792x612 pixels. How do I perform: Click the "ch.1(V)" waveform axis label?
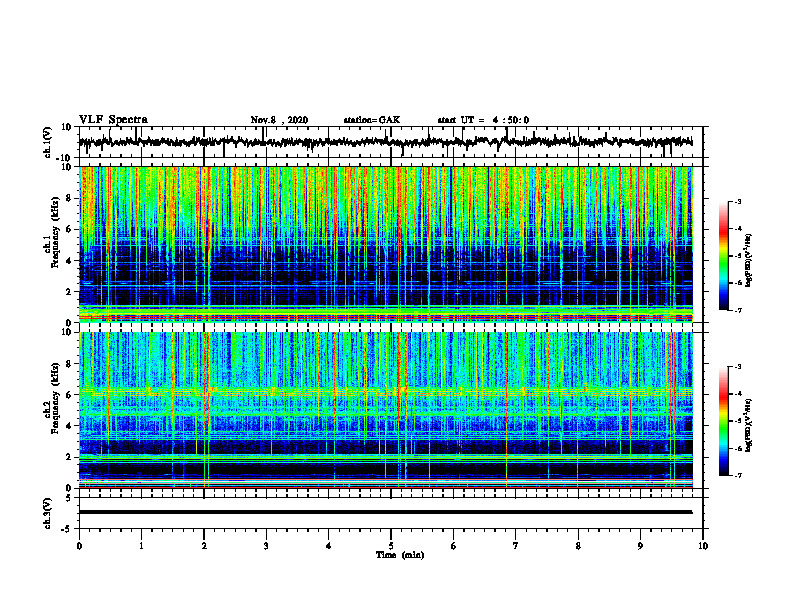coord(48,142)
